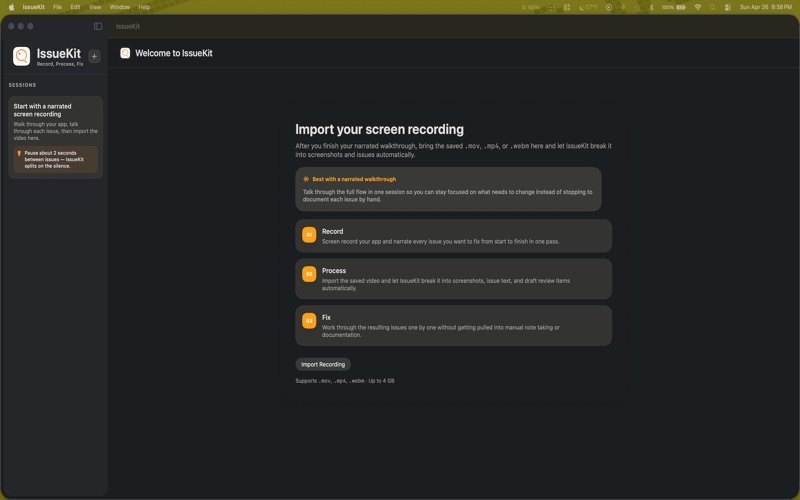The width and height of the screenshot is (800, 500).
Task: Click the plus button to add a session
Action: point(94,56)
